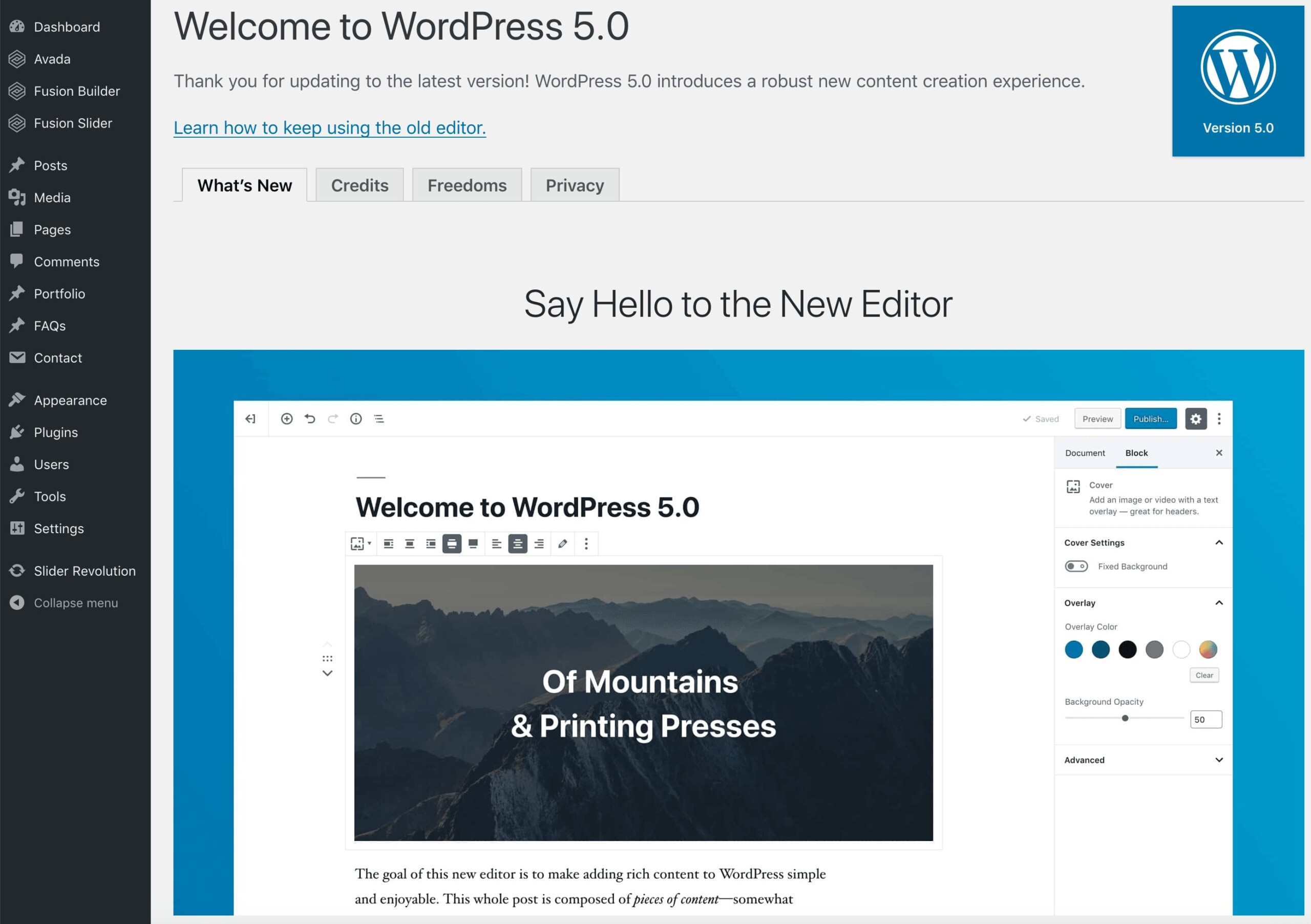Pick the gray overlay color

pos(1154,649)
